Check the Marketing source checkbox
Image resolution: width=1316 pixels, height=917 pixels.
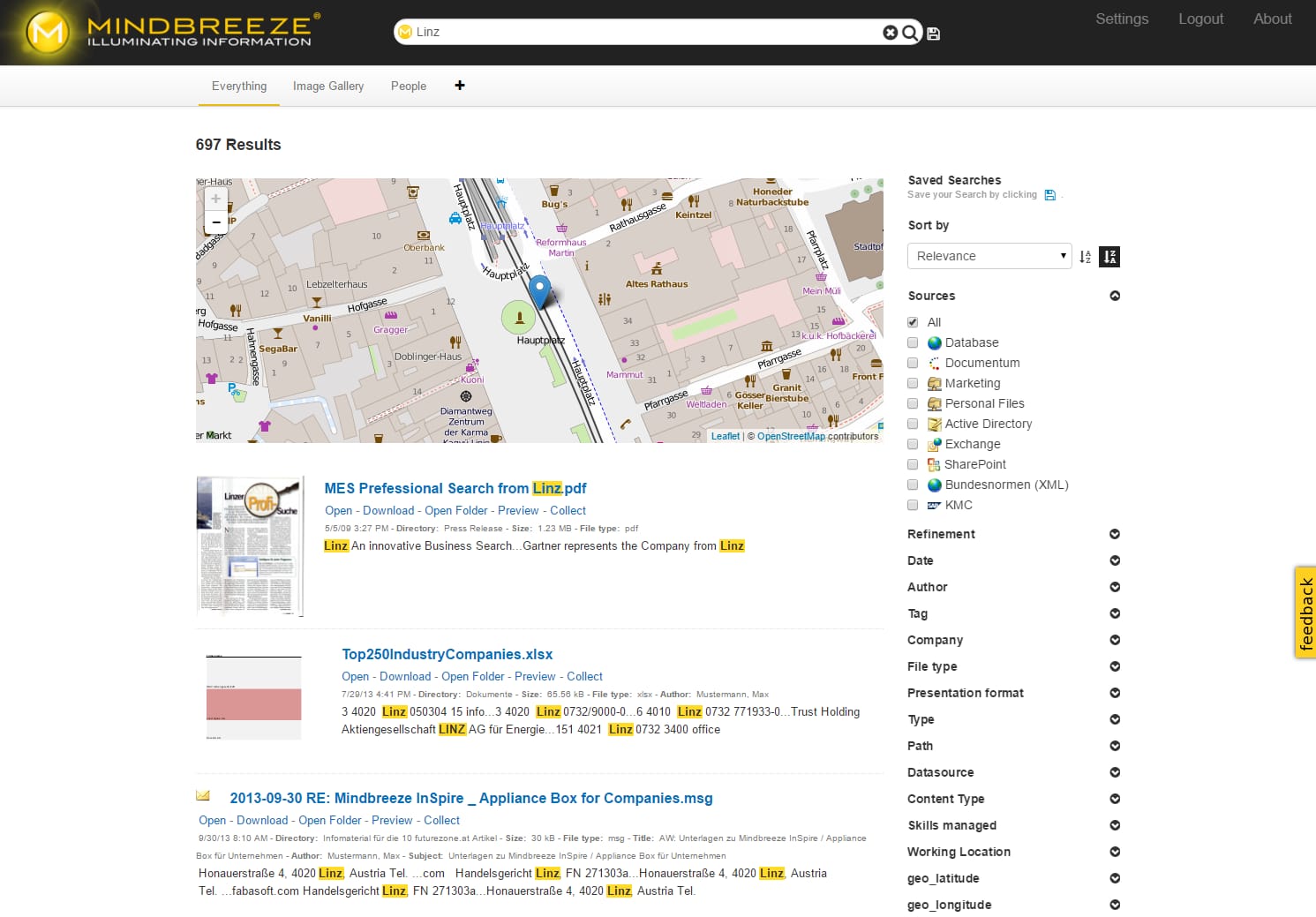point(913,383)
